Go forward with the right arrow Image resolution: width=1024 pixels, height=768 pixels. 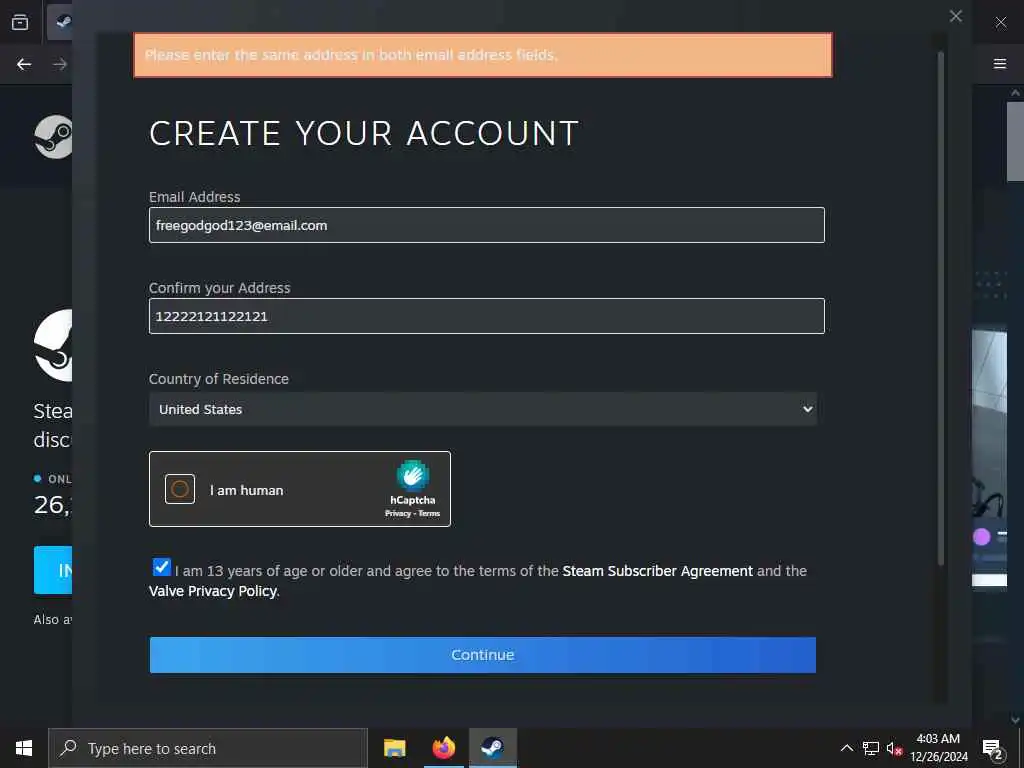click(x=60, y=64)
